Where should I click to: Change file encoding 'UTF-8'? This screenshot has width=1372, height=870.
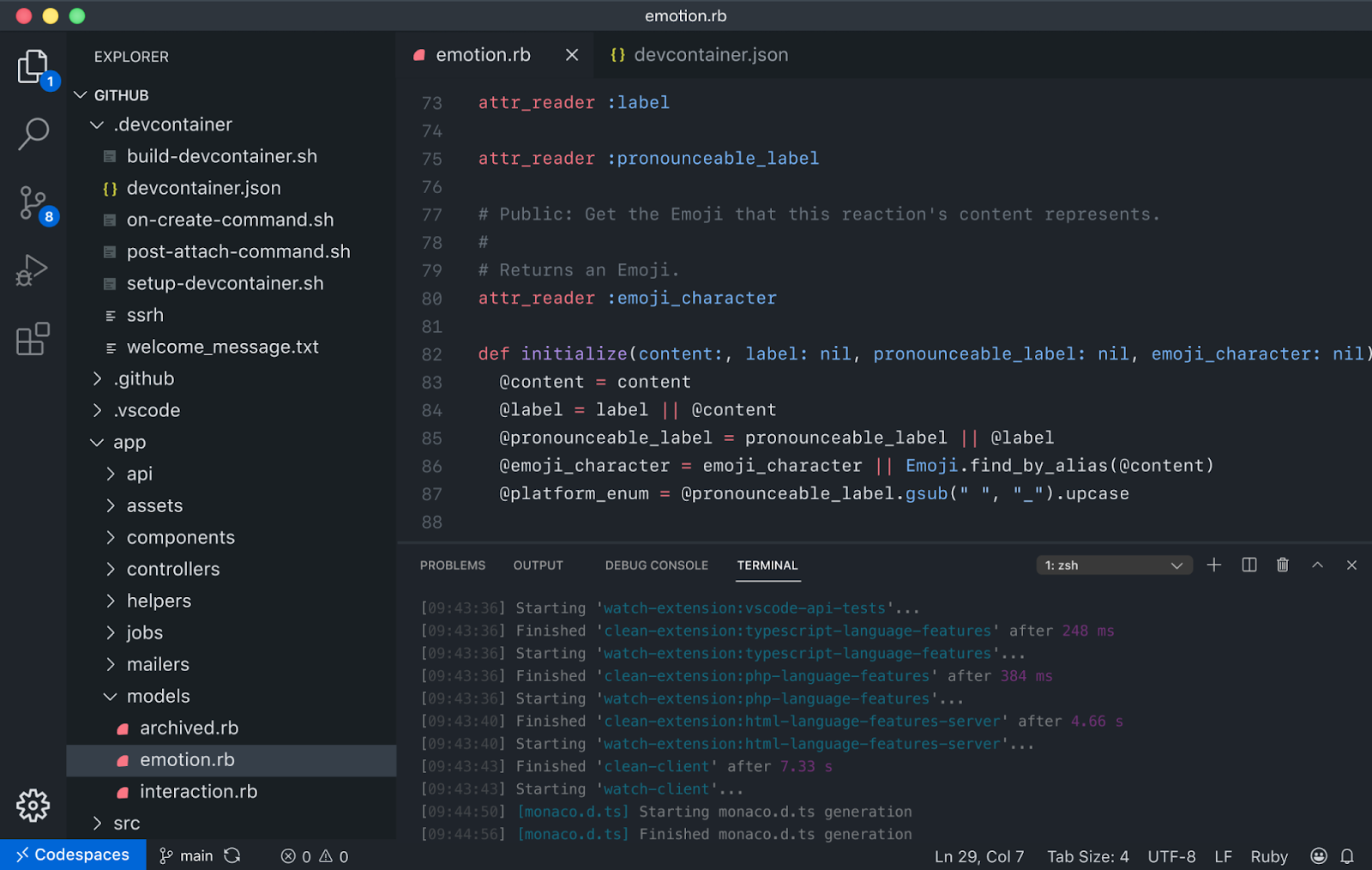[x=1171, y=856]
